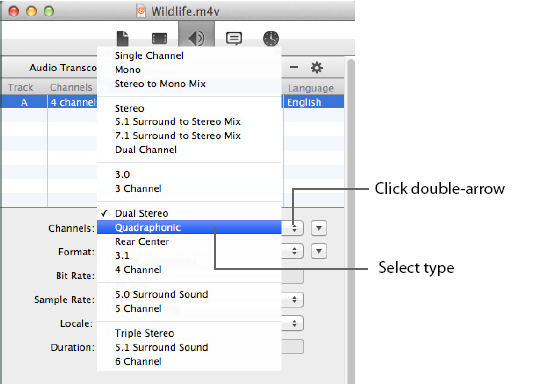Click the Wildlife.m4v title file icon
Screen dimensions: 533x385
[141, 11]
